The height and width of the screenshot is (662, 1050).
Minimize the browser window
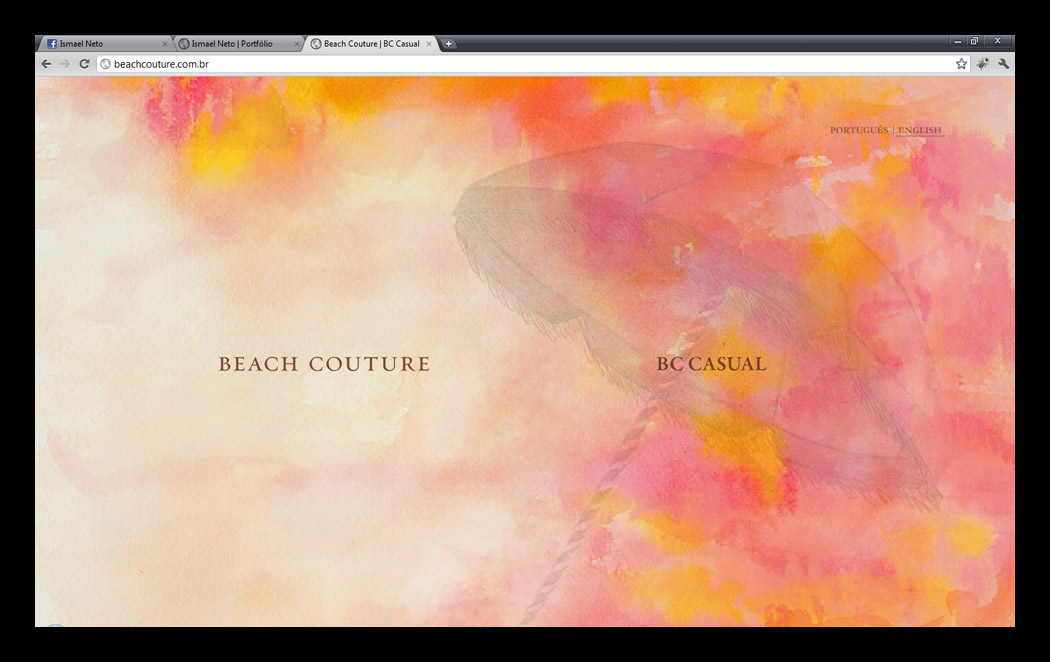click(958, 42)
